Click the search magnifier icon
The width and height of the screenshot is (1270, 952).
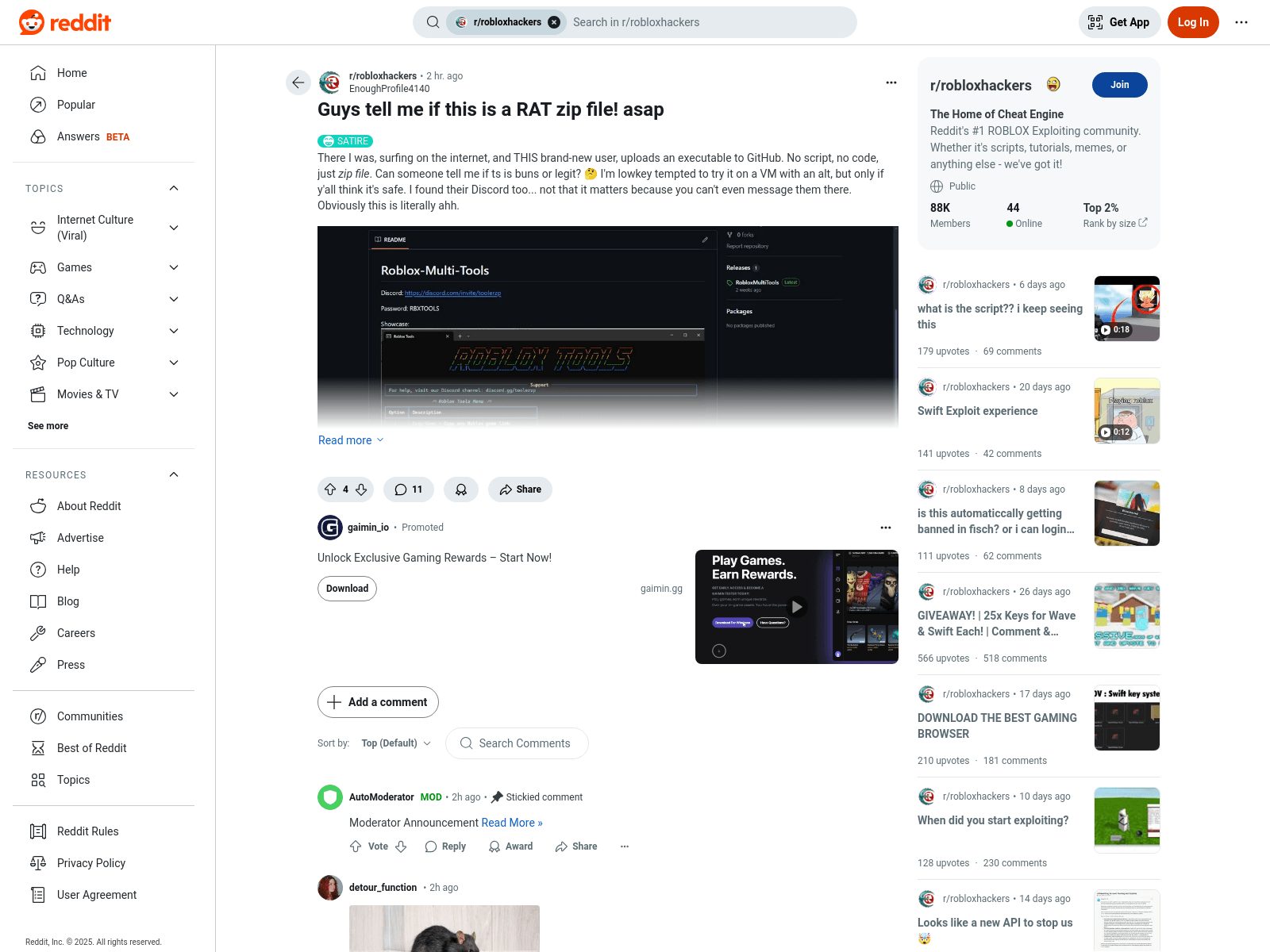[433, 22]
